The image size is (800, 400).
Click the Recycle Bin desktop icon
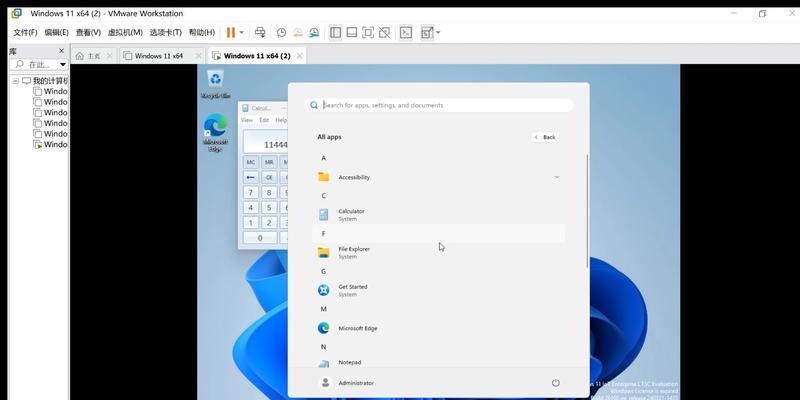216,84
